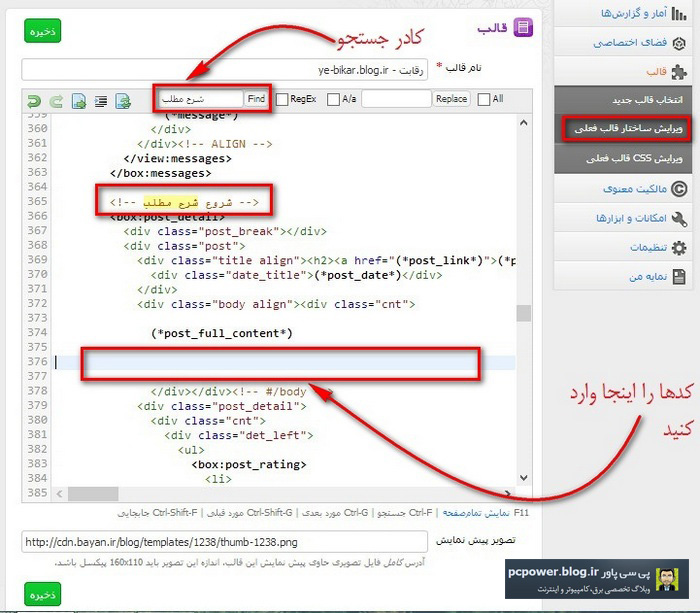The height and width of the screenshot is (613, 700).
Task: Click the purple قالب header icon
Action: pyautogui.click(x=523, y=28)
